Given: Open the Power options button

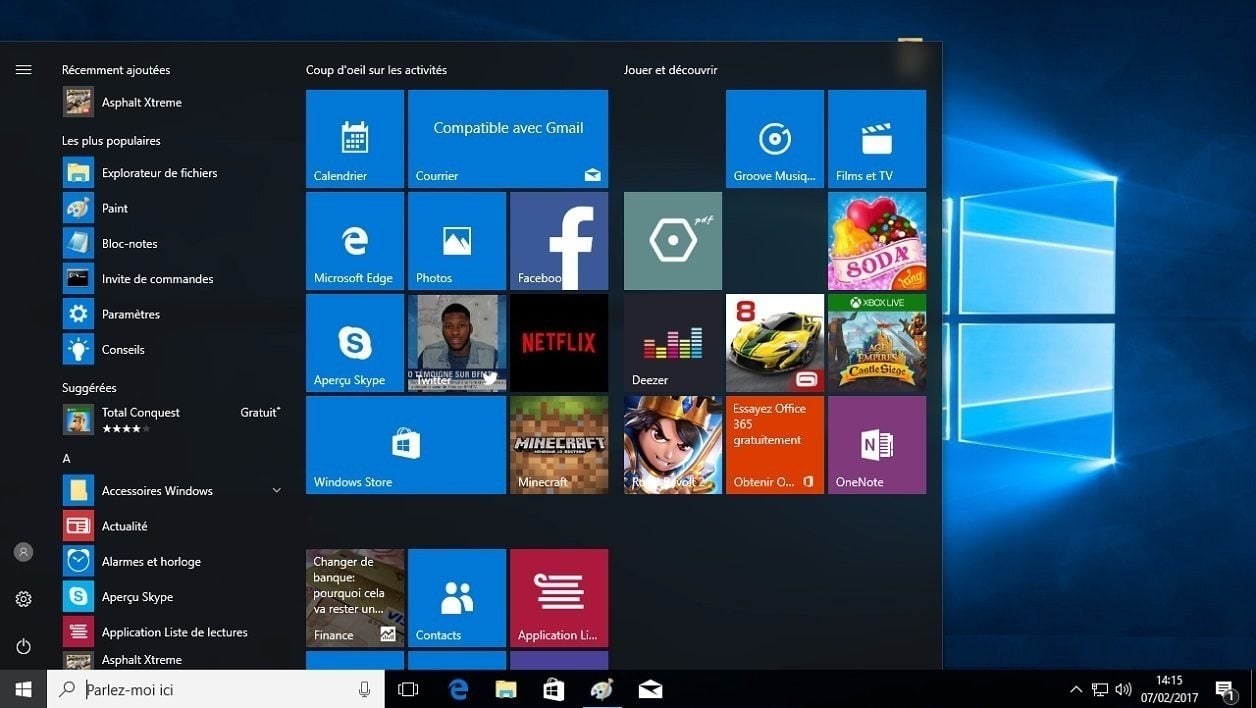Looking at the screenshot, I should pos(23,646).
